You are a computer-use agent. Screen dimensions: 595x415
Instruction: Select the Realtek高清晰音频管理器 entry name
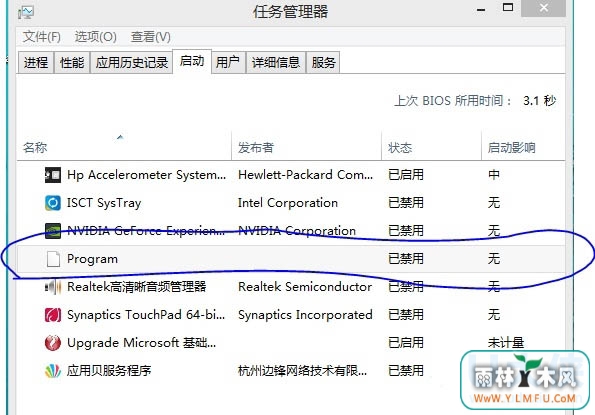(x=137, y=287)
